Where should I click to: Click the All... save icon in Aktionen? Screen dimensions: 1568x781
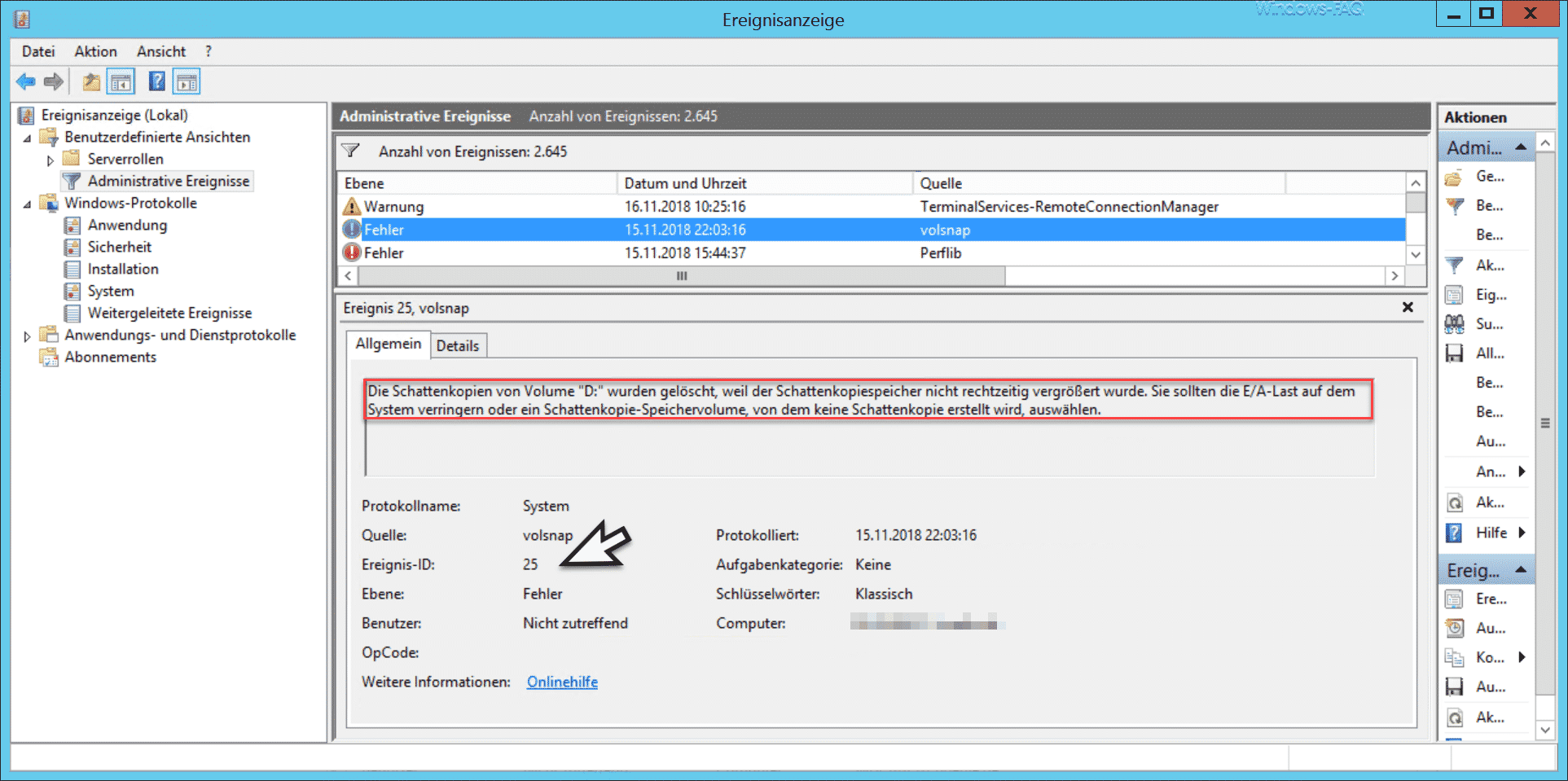1454,353
